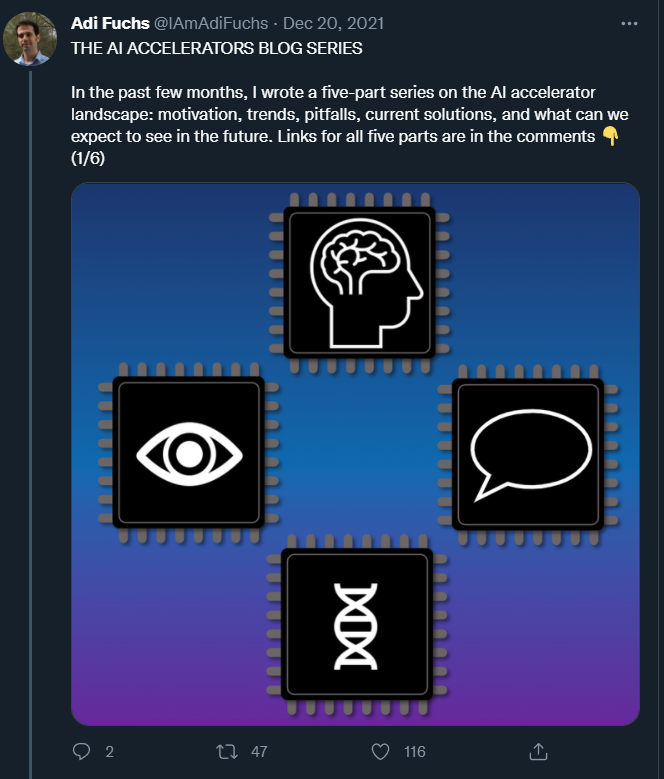The width and height of the screenshot is (664, 779).
Task: Click the (1/6) thread counter text
Action: tap(90, 159)
